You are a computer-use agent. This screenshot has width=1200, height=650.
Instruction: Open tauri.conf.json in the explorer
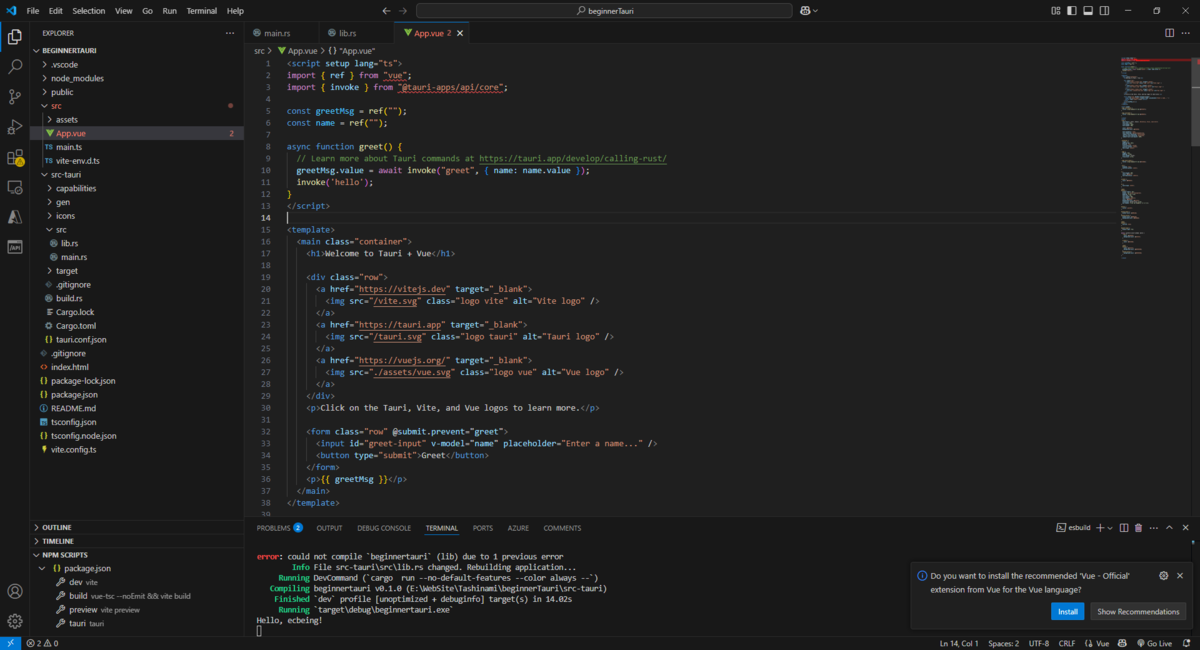click(x=81, y=339)
